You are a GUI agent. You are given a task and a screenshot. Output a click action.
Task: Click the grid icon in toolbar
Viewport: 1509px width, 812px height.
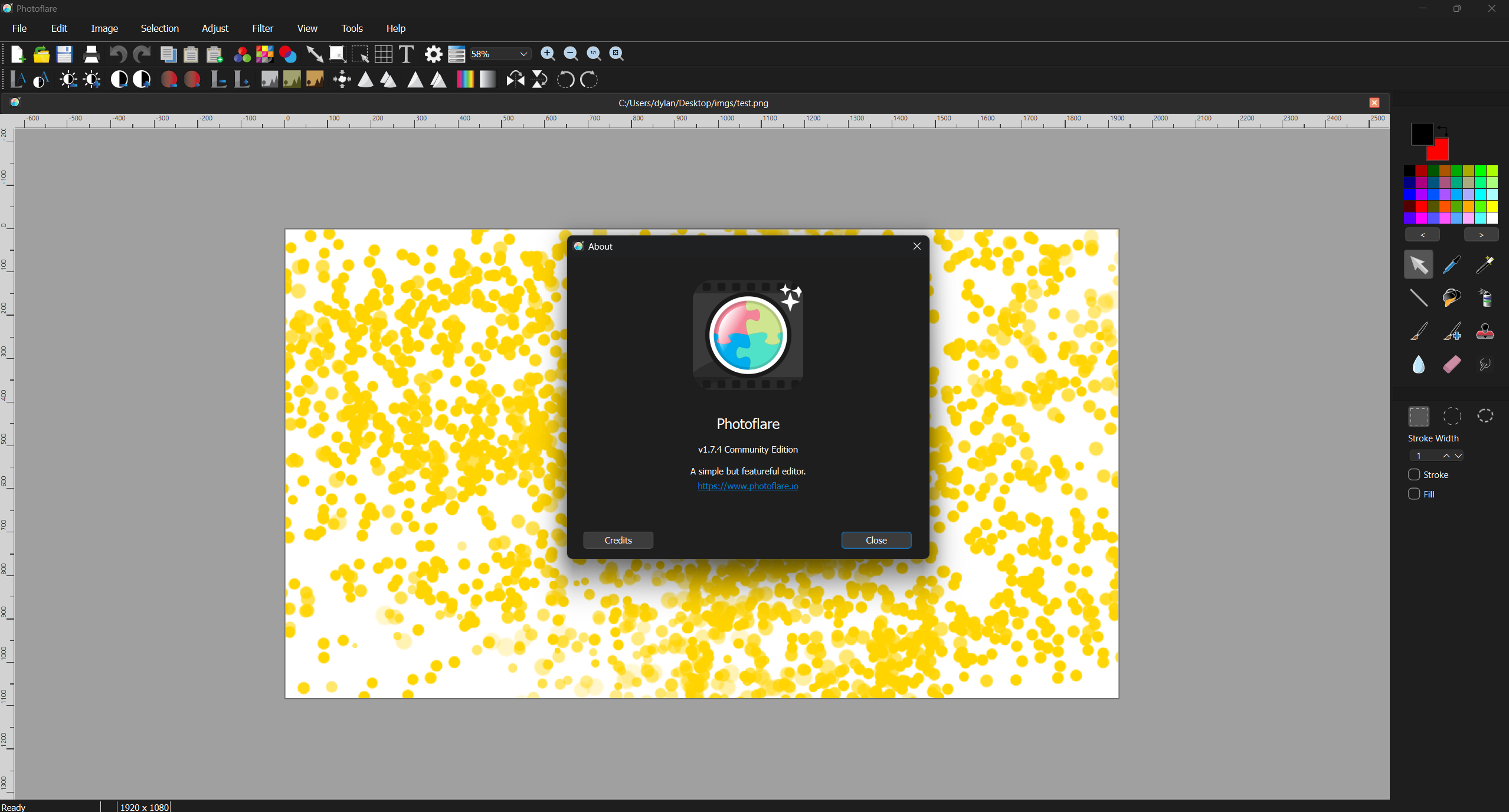[384, 54]
